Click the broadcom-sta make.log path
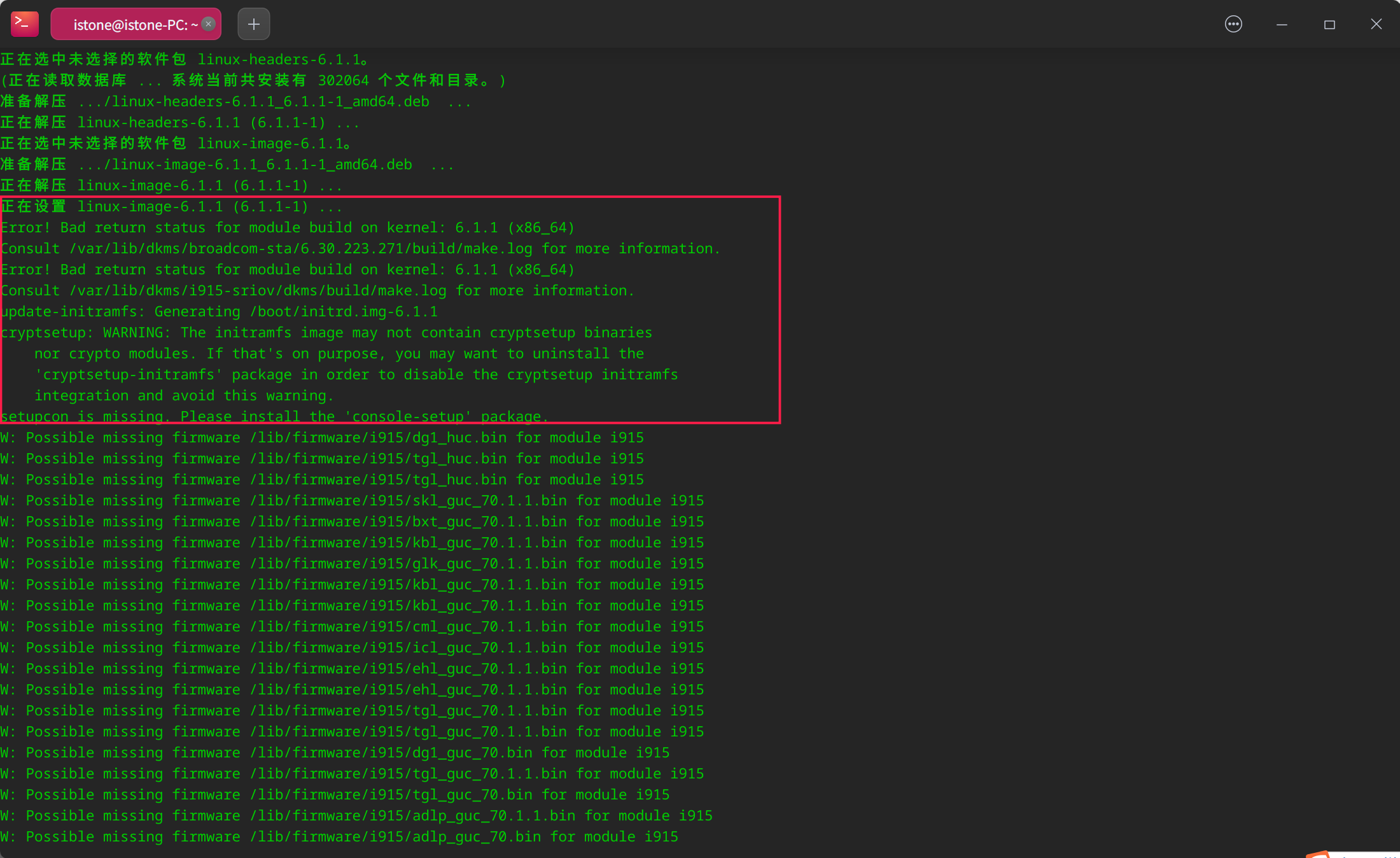Screen dimensions: 1400x858 pyautogui.click(x=300, y=249)
